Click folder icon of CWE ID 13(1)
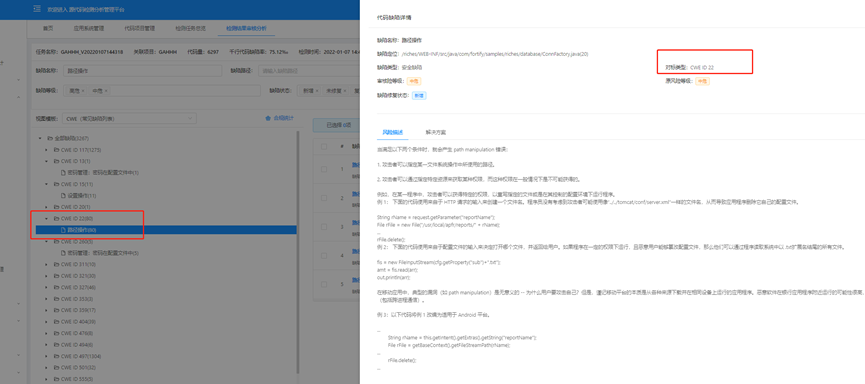This screenshot has height=384, width=865. coord(56,161)
